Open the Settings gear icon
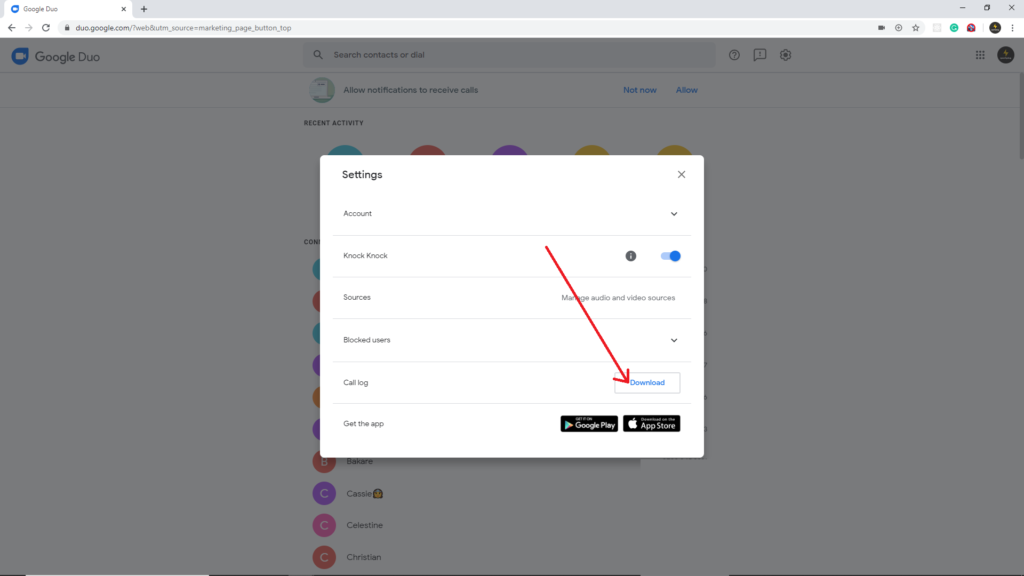The width and height of the screenshot is (1024, 576). 785,55
